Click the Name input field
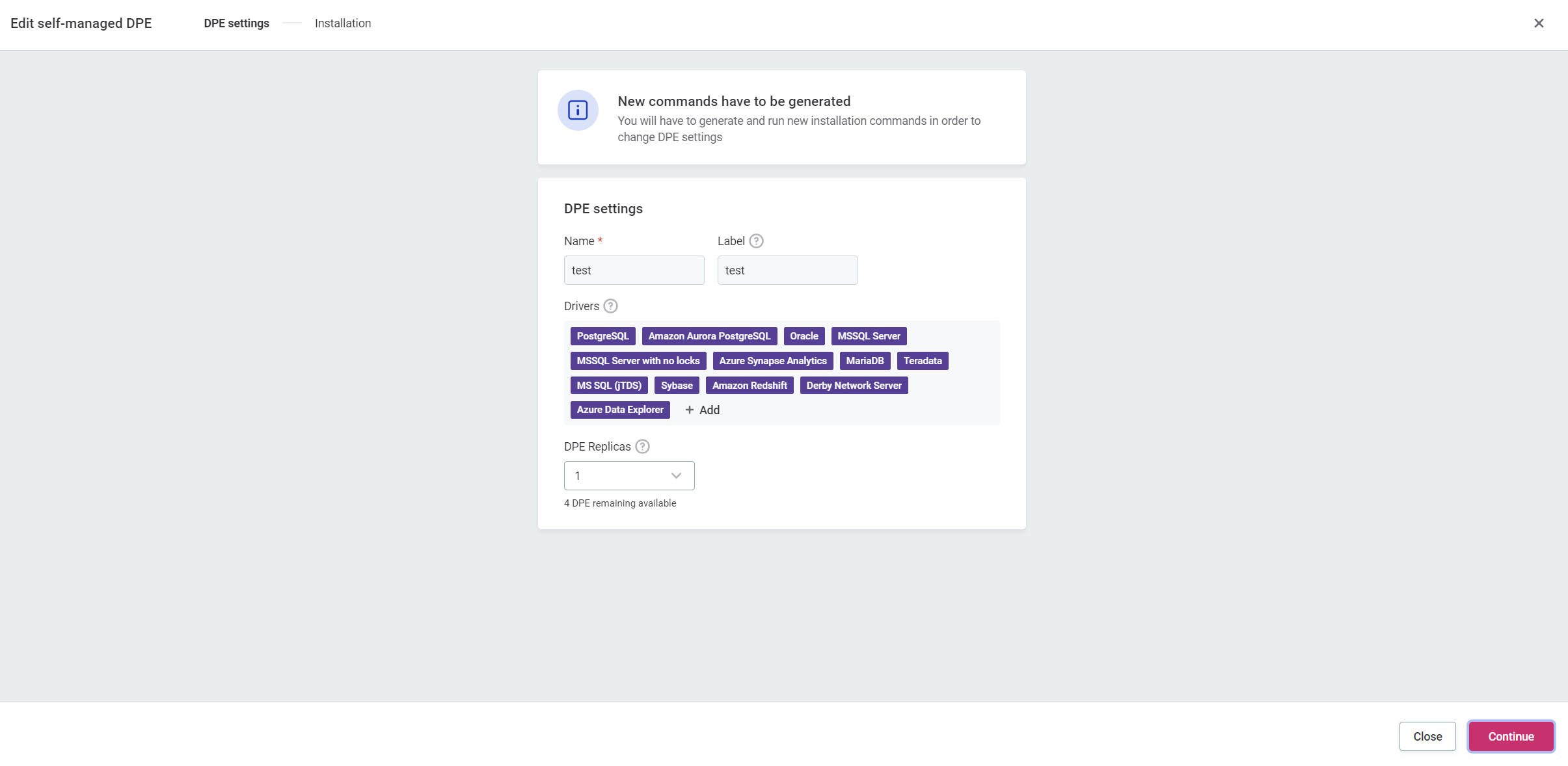Viewport: 1568px width, 766px height. pyautogui.click(x=634, y=271)
